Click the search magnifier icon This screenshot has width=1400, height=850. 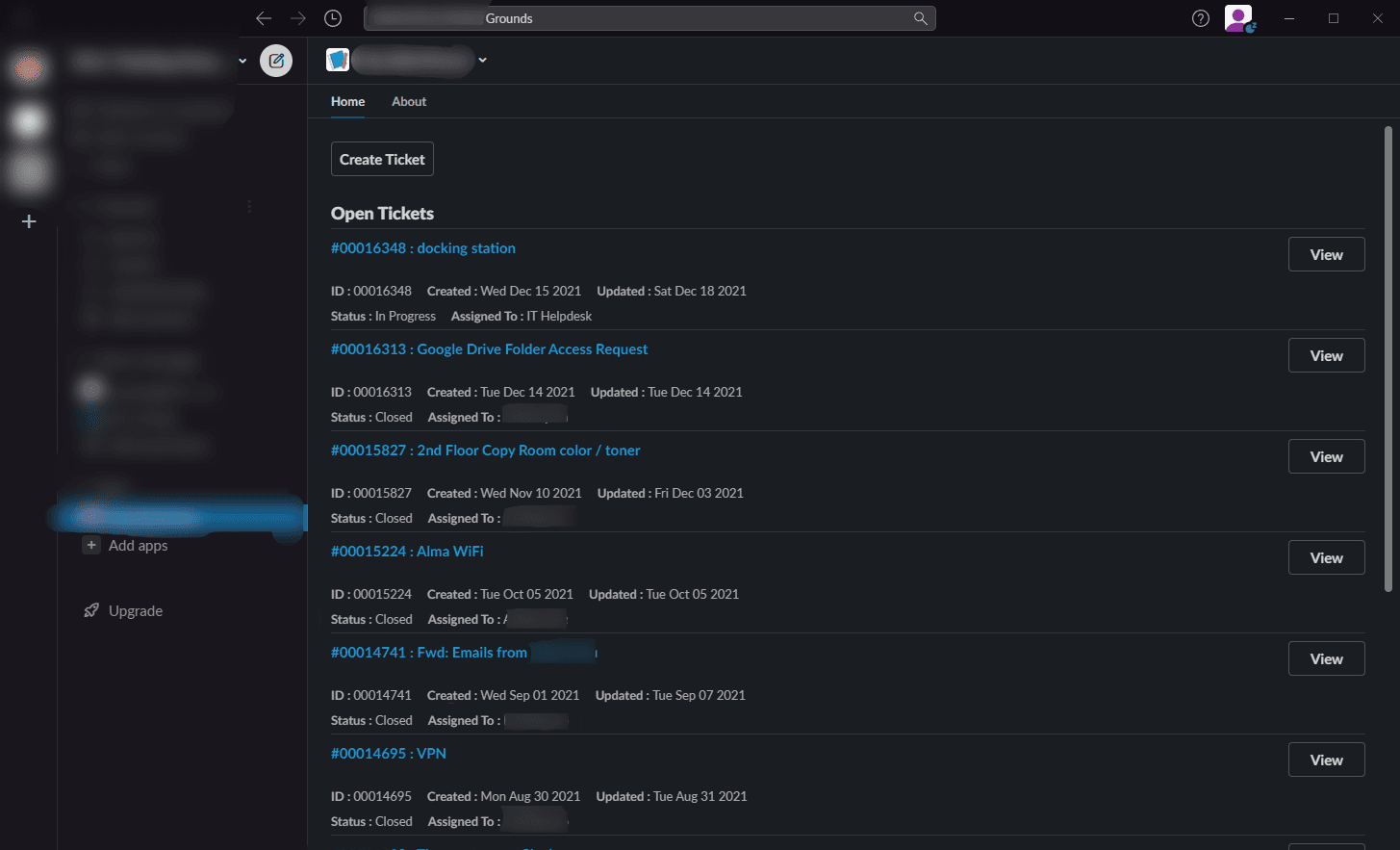(x=920, y=18)
